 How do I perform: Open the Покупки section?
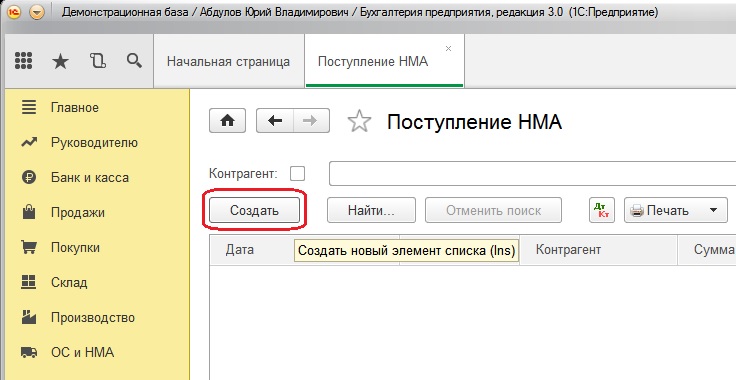[75, 247]
